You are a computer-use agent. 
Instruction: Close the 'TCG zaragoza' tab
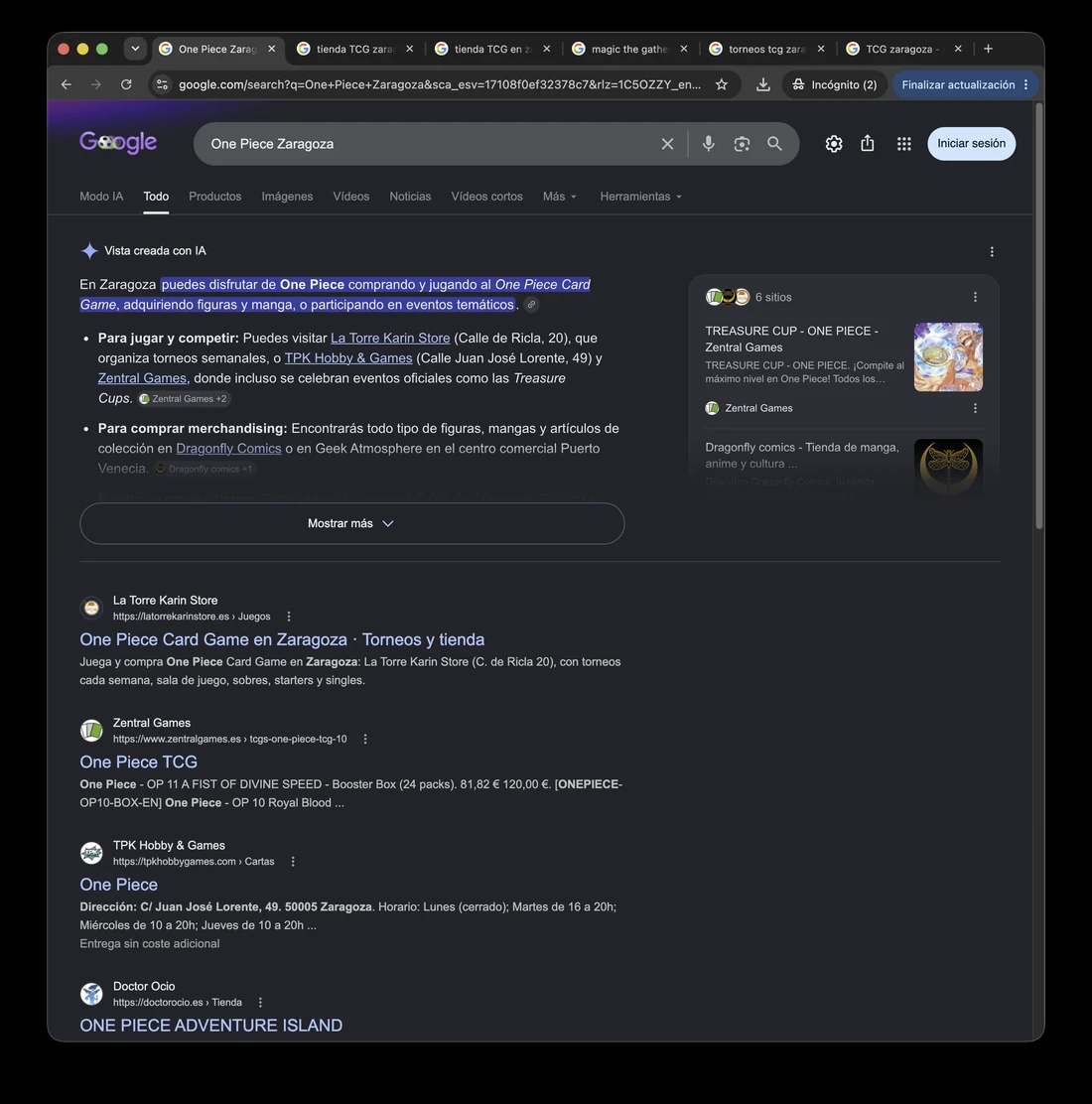click(958, 49)
